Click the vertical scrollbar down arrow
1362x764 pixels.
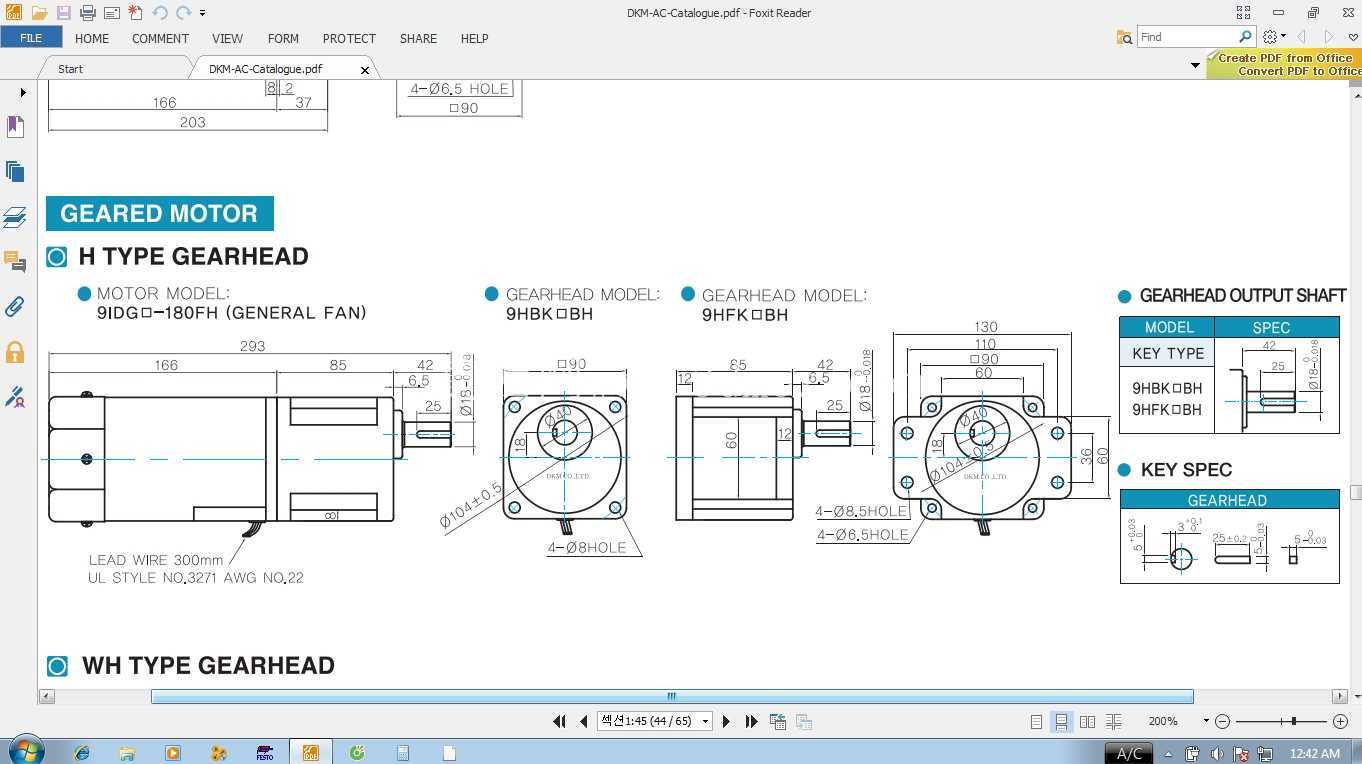click(1355, 695)
